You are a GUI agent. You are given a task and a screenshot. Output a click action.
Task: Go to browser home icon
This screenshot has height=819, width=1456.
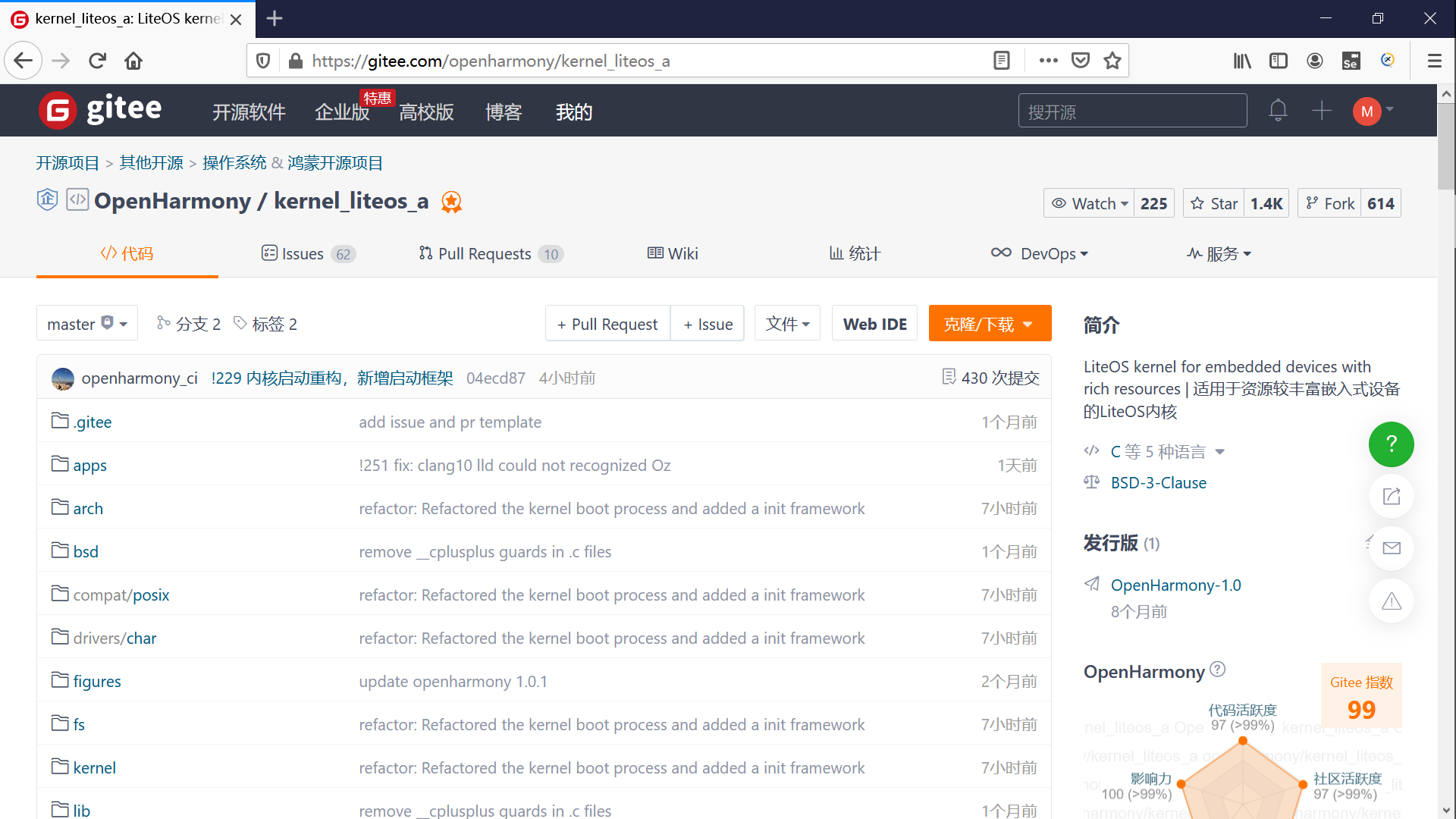133,61
